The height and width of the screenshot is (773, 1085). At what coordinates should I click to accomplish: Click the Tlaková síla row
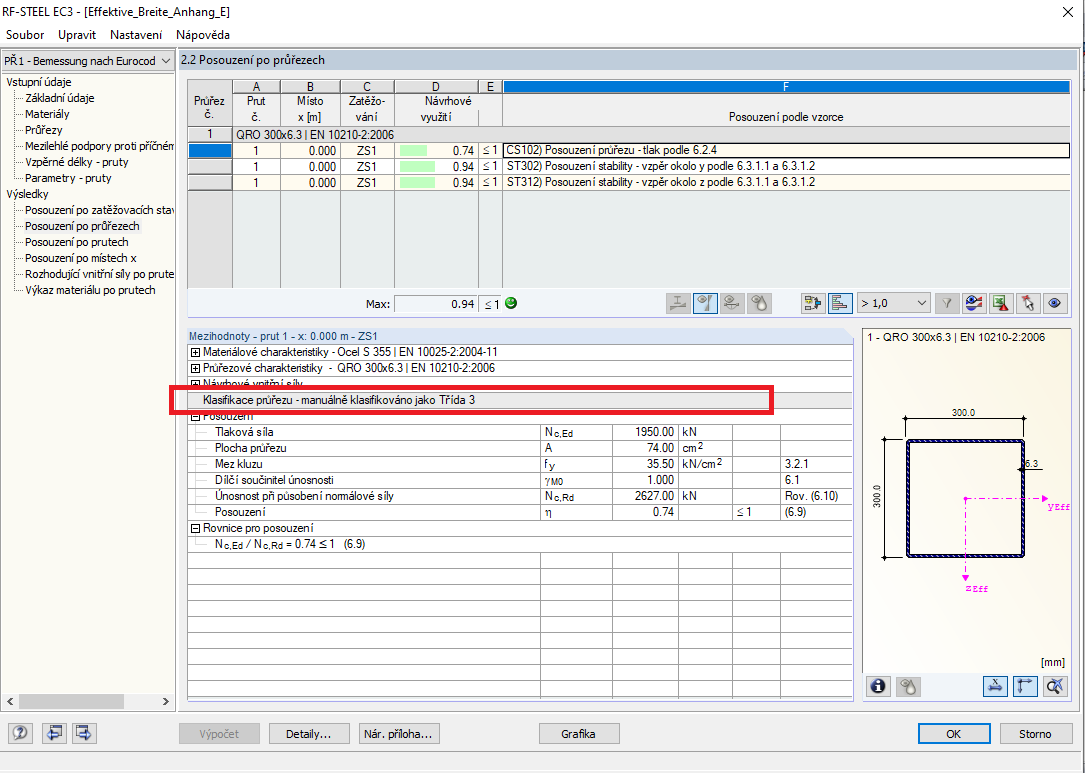click(520, 432)
